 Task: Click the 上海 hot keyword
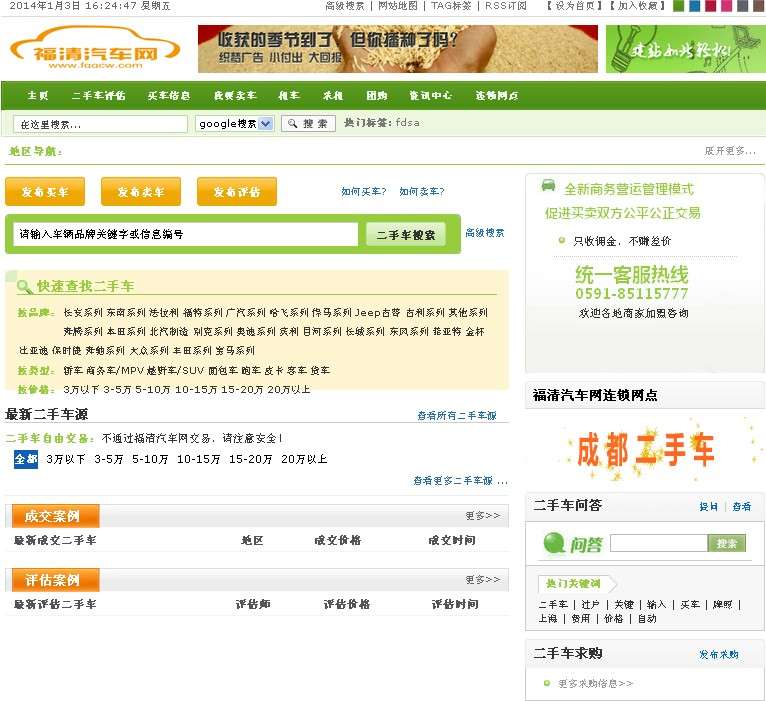[548, 619]
